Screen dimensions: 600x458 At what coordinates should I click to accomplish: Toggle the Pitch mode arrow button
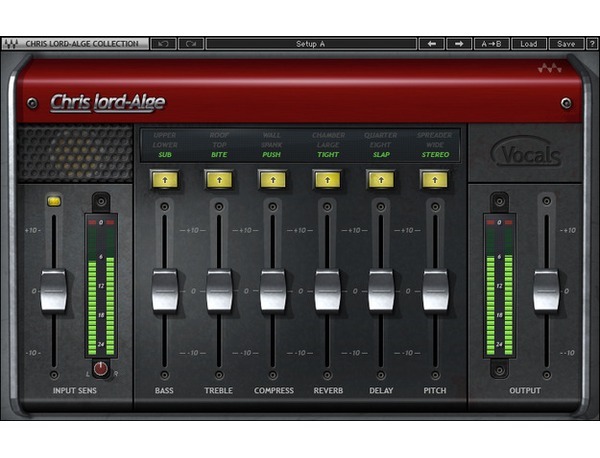click(435, 180)
